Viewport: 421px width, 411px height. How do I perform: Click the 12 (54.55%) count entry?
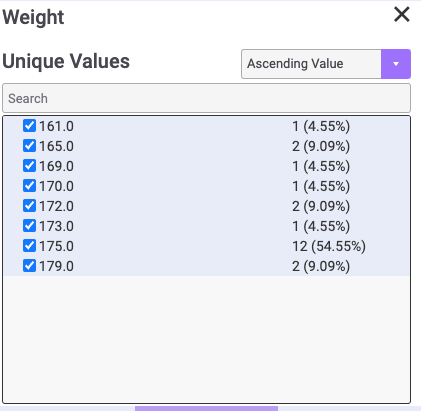329,246
